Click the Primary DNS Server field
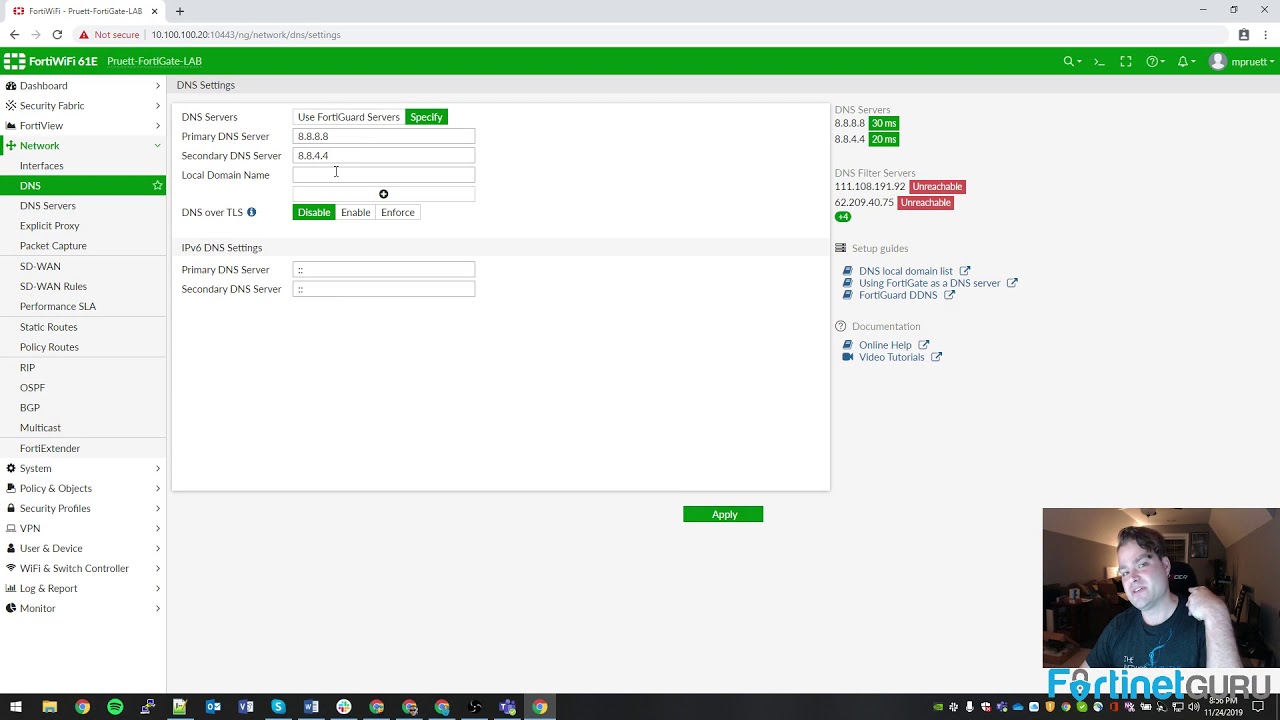 pos(384,136)
